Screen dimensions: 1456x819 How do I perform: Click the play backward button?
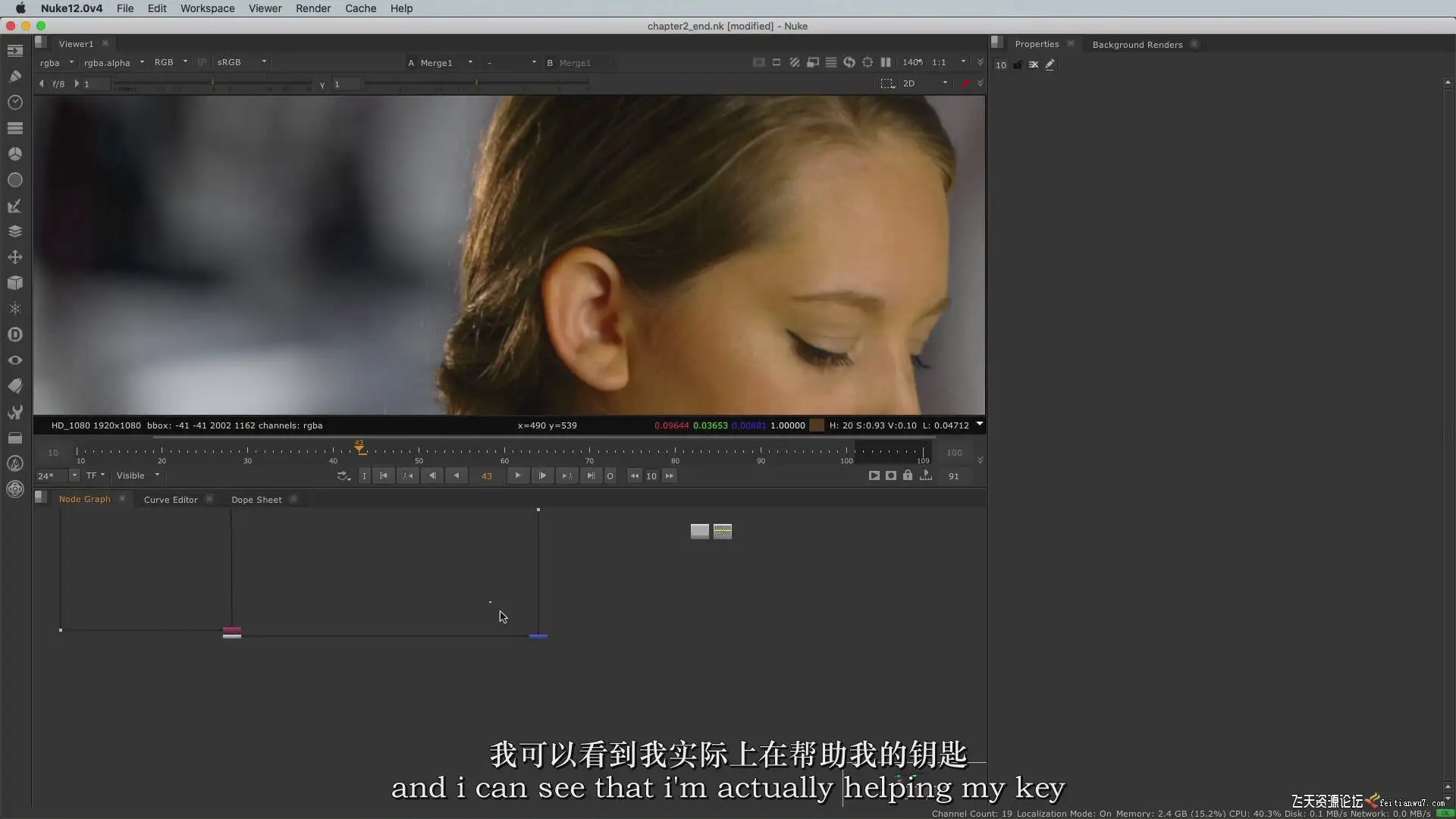(457, 475)
